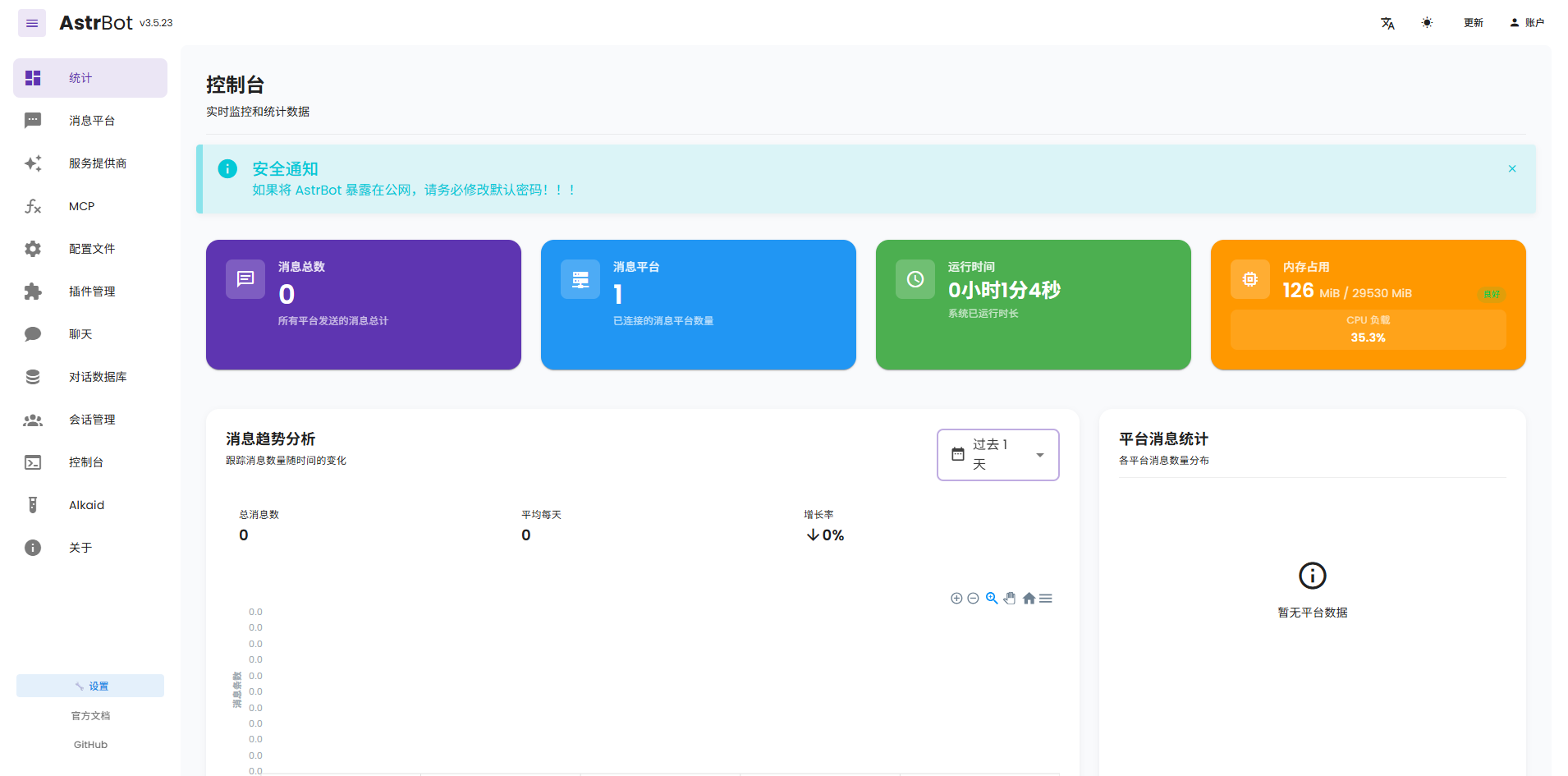1568x776 pixels.
Task: Open the chart export menu icon
Action: pyautogui.click(x=1046, y=599)
